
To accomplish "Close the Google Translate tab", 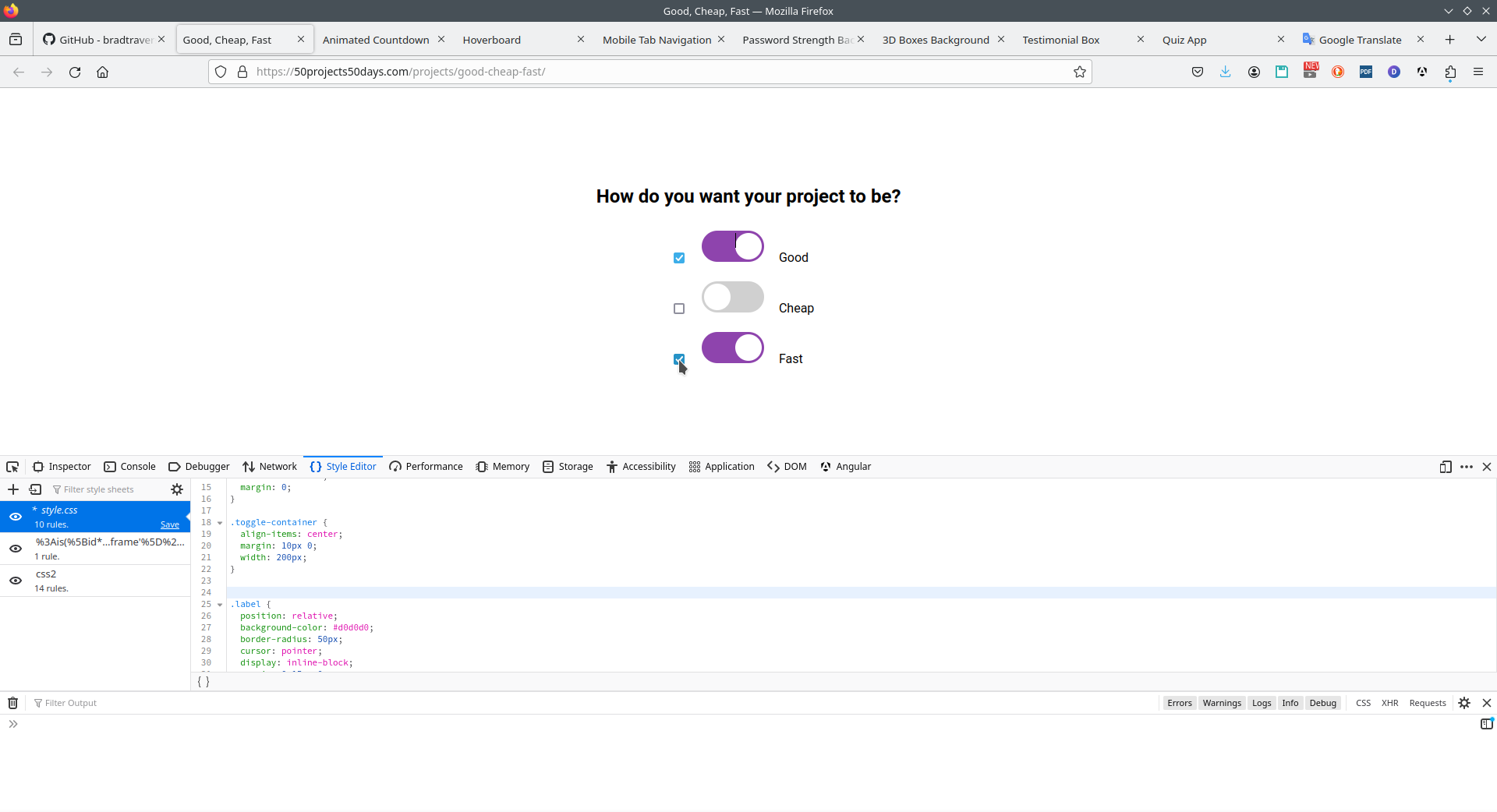I will coord(1421,40).
